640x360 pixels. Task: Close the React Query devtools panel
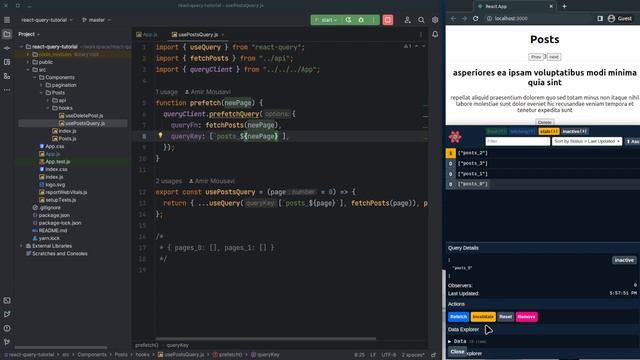pos(457,352)
